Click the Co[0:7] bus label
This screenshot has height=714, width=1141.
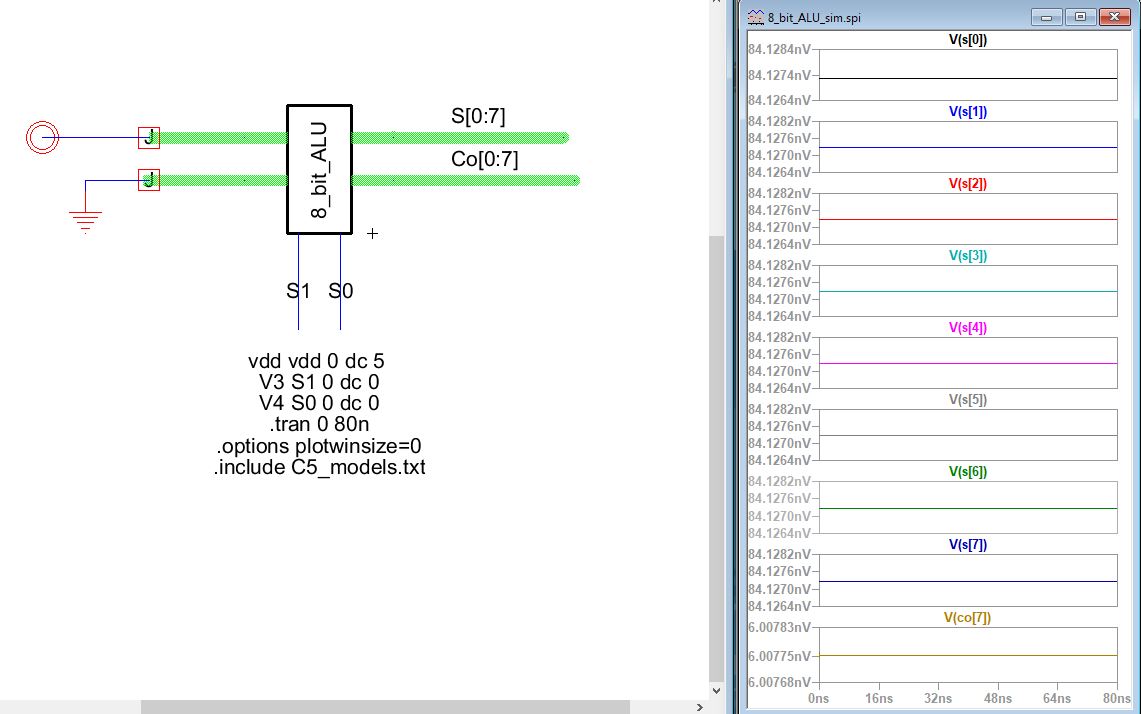485,160
